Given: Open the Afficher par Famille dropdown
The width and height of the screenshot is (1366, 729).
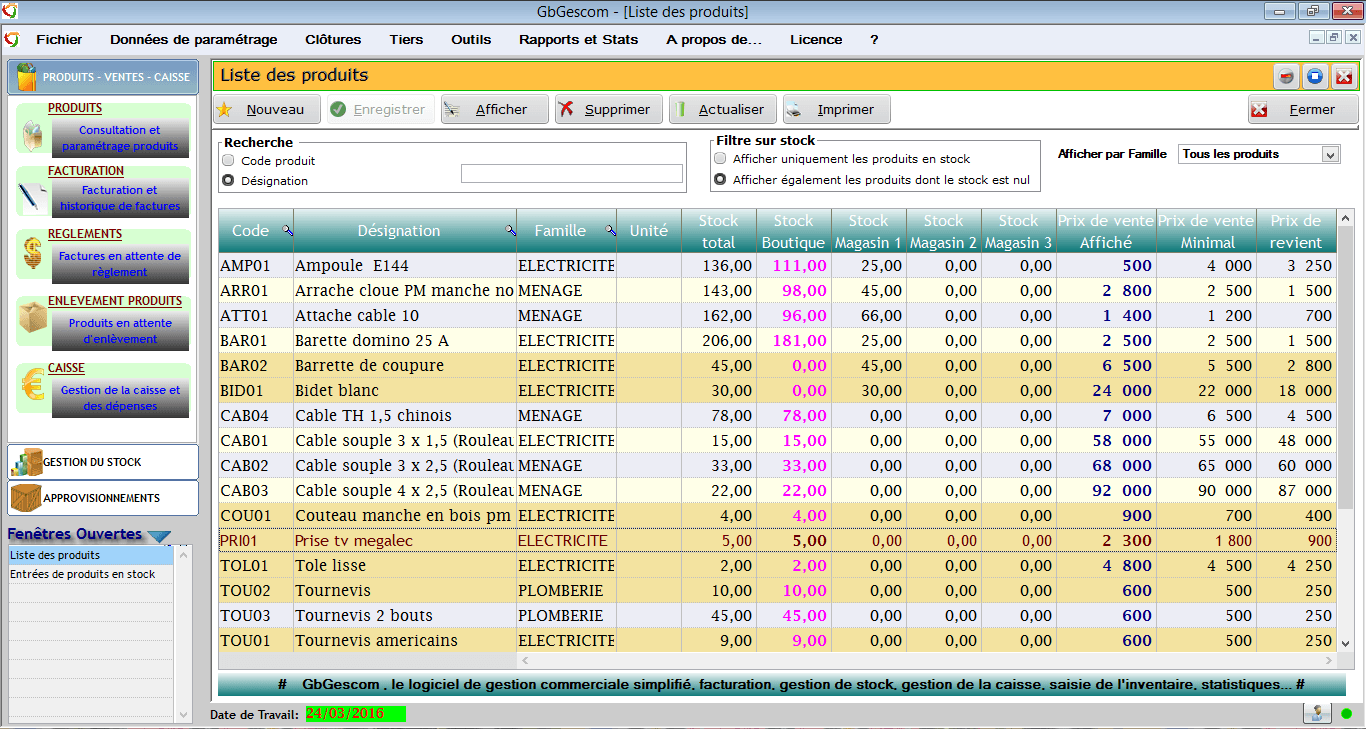Looking at the screenshot, I should pos(1330,154).
